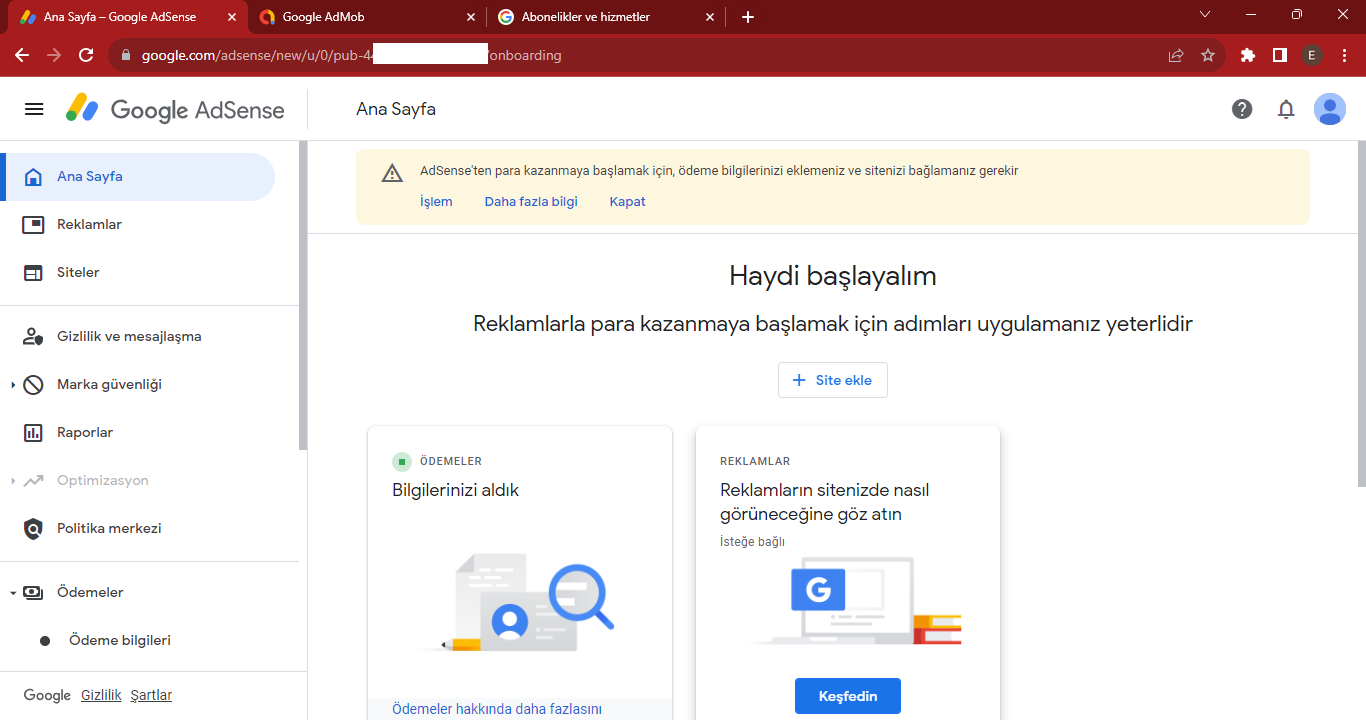Open the notifications bell
The width and height of the screenshot is (1366, 720).
click(x=1286, y=109)
